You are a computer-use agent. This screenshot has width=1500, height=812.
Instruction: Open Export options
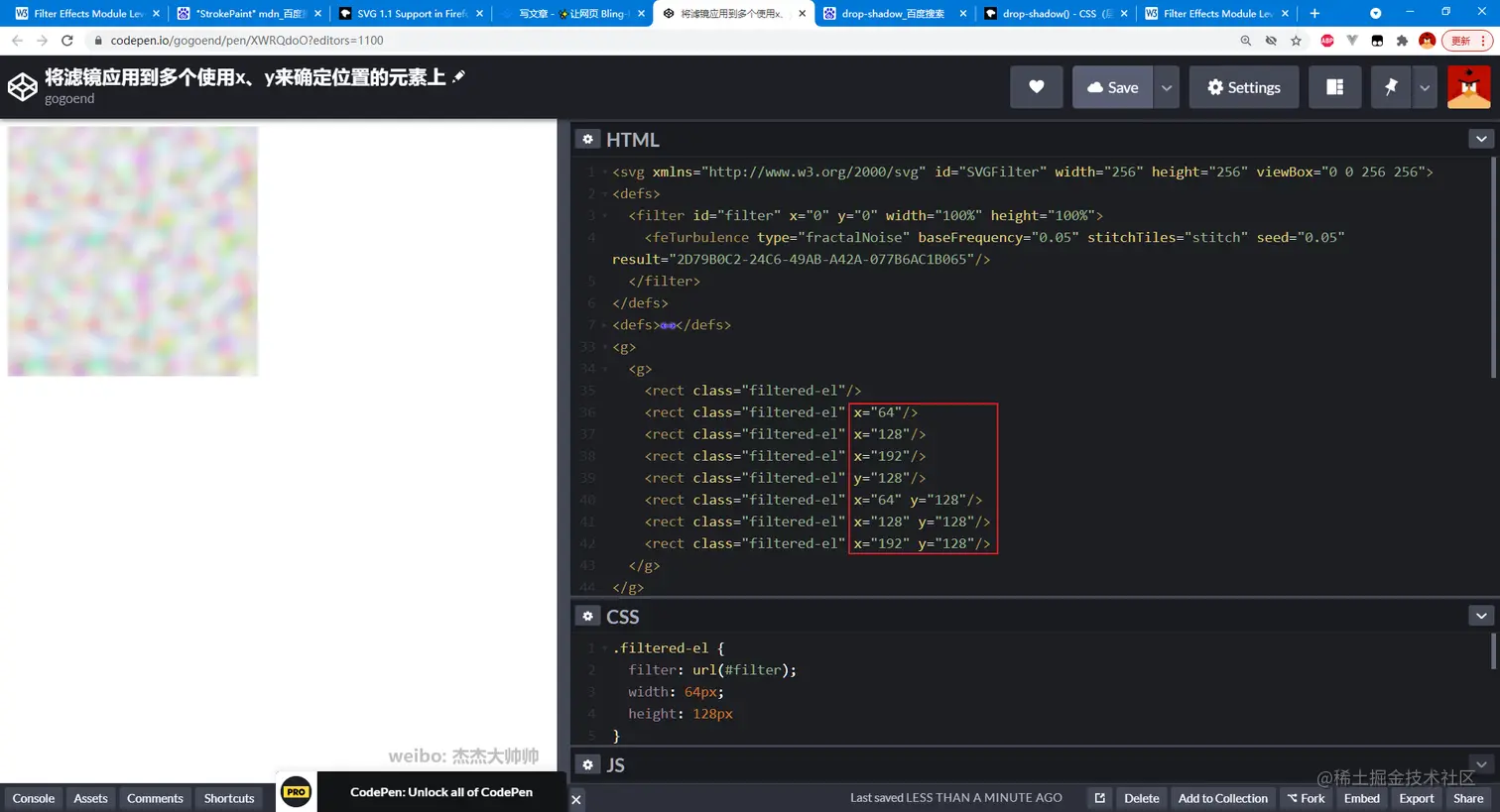point(1416,798)
